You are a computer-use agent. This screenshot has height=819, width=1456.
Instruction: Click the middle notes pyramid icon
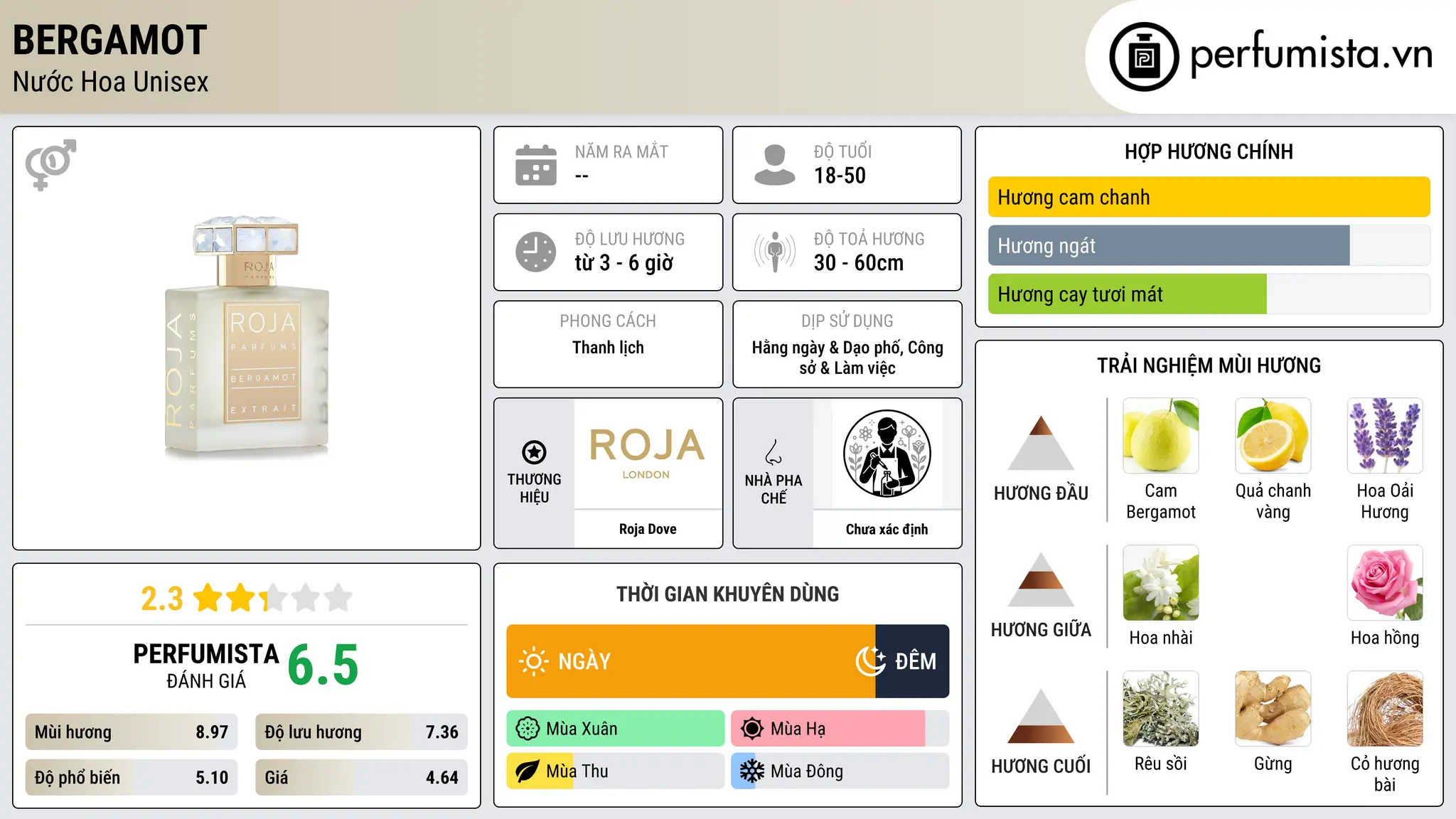(1041, 579)
